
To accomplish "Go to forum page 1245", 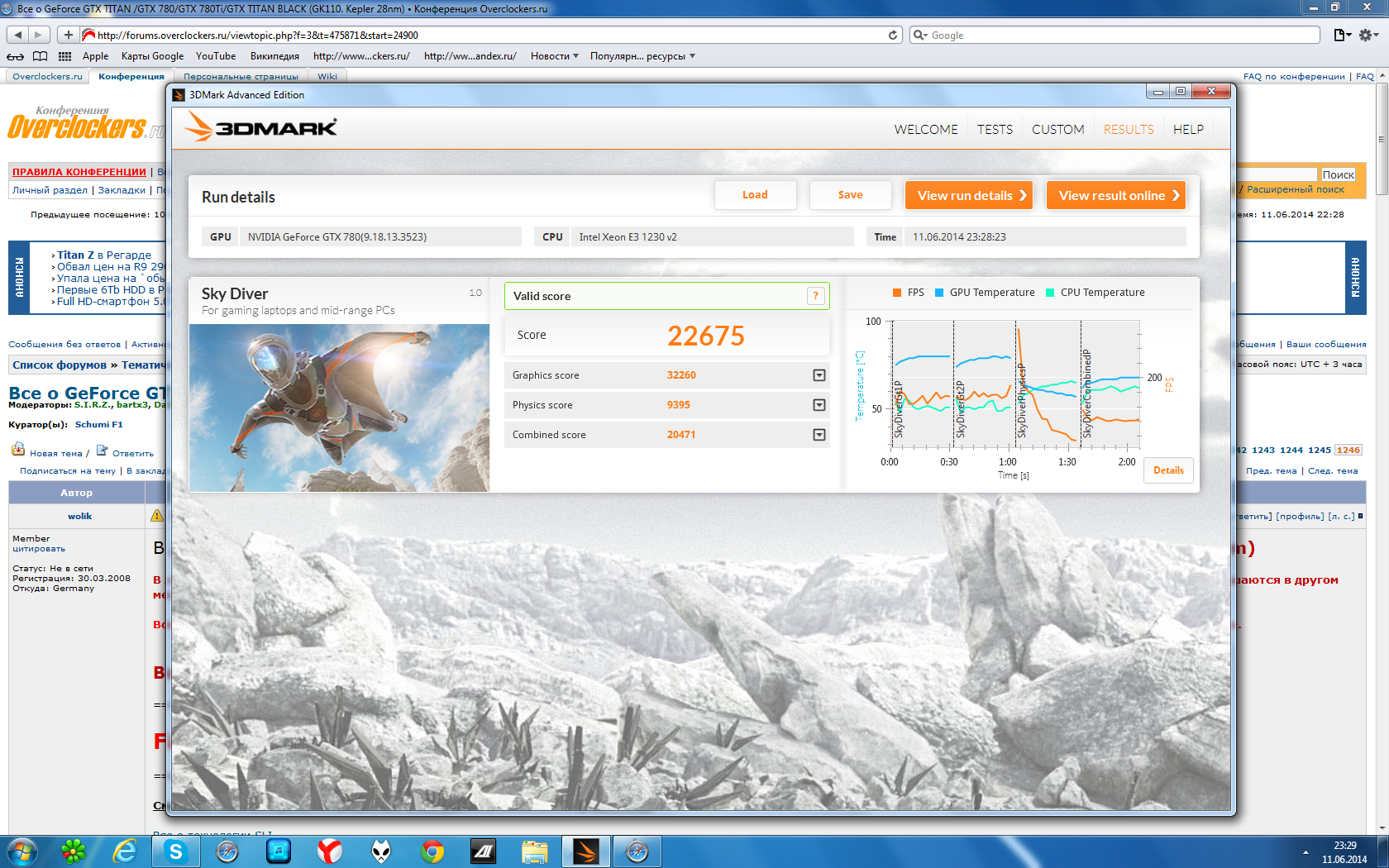I will pos(1320,451).
